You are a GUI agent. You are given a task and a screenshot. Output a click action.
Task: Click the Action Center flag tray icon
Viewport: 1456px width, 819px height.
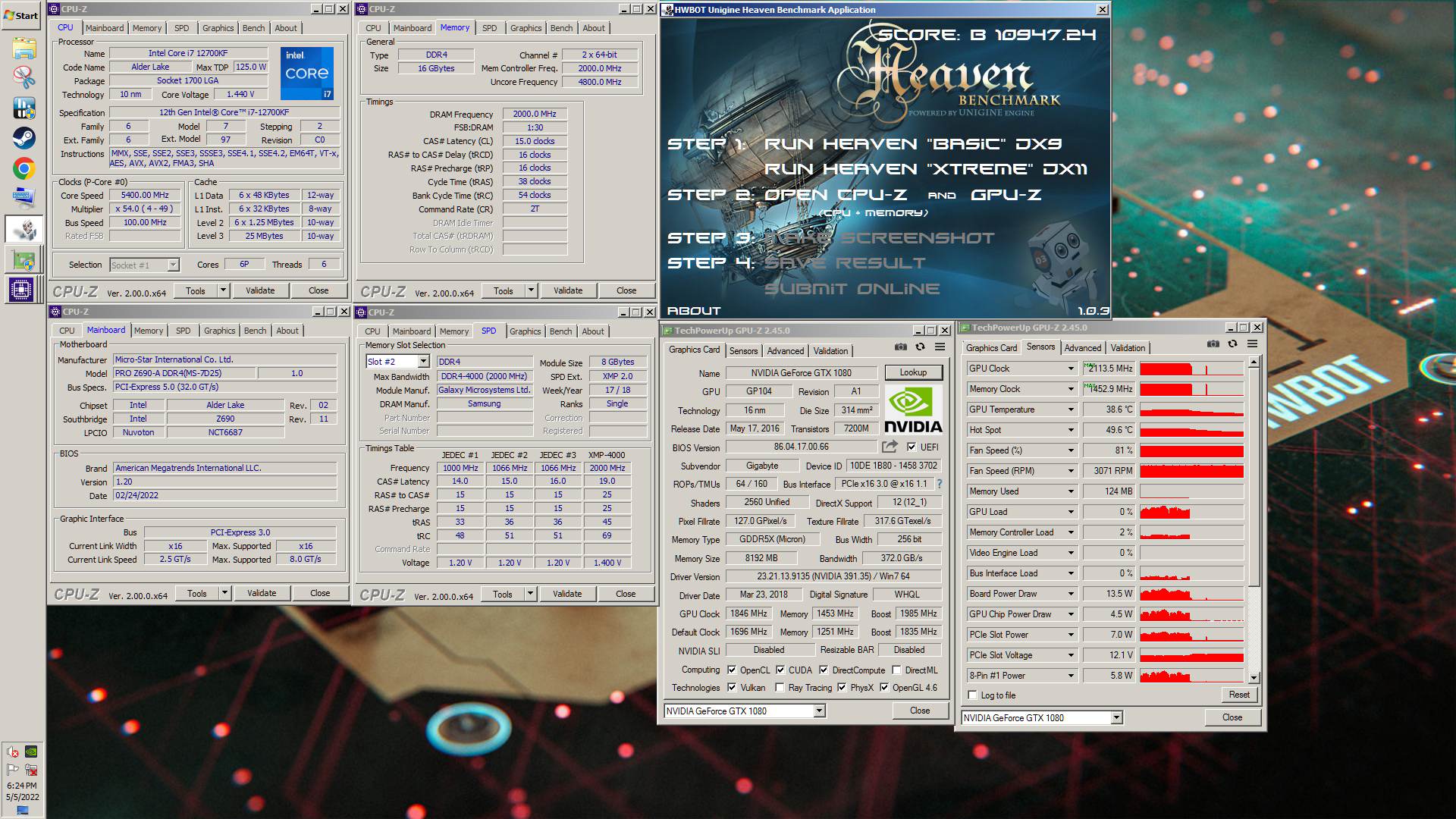pos(13,770)
